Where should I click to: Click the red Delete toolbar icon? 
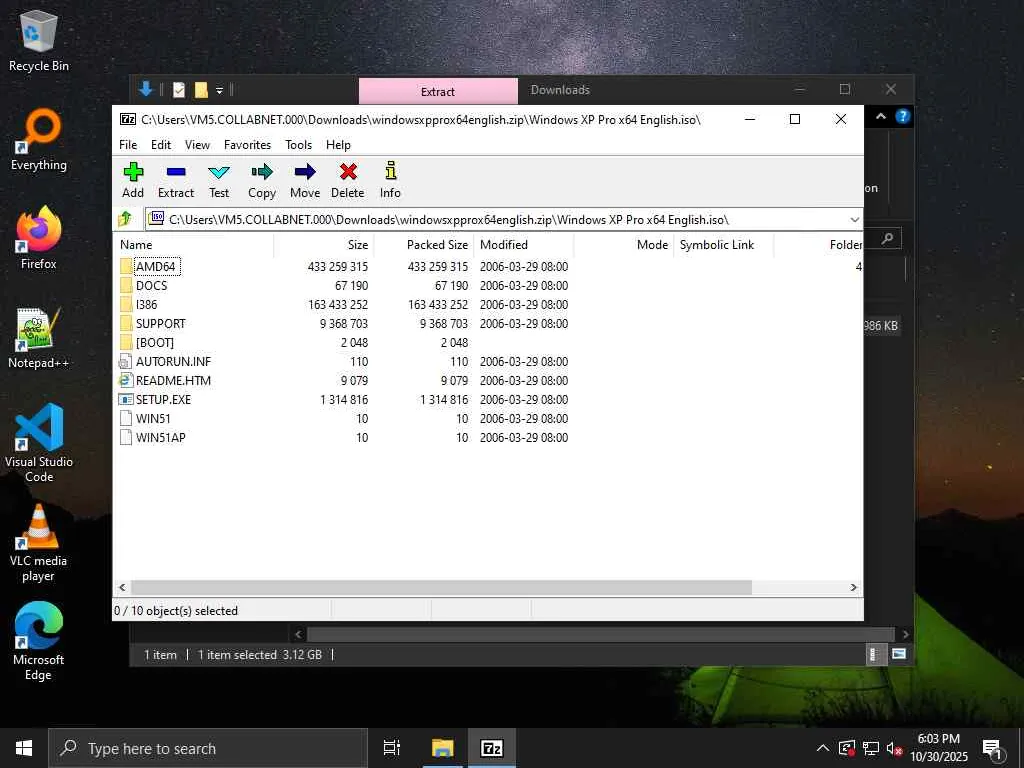[x=348, y=172]
